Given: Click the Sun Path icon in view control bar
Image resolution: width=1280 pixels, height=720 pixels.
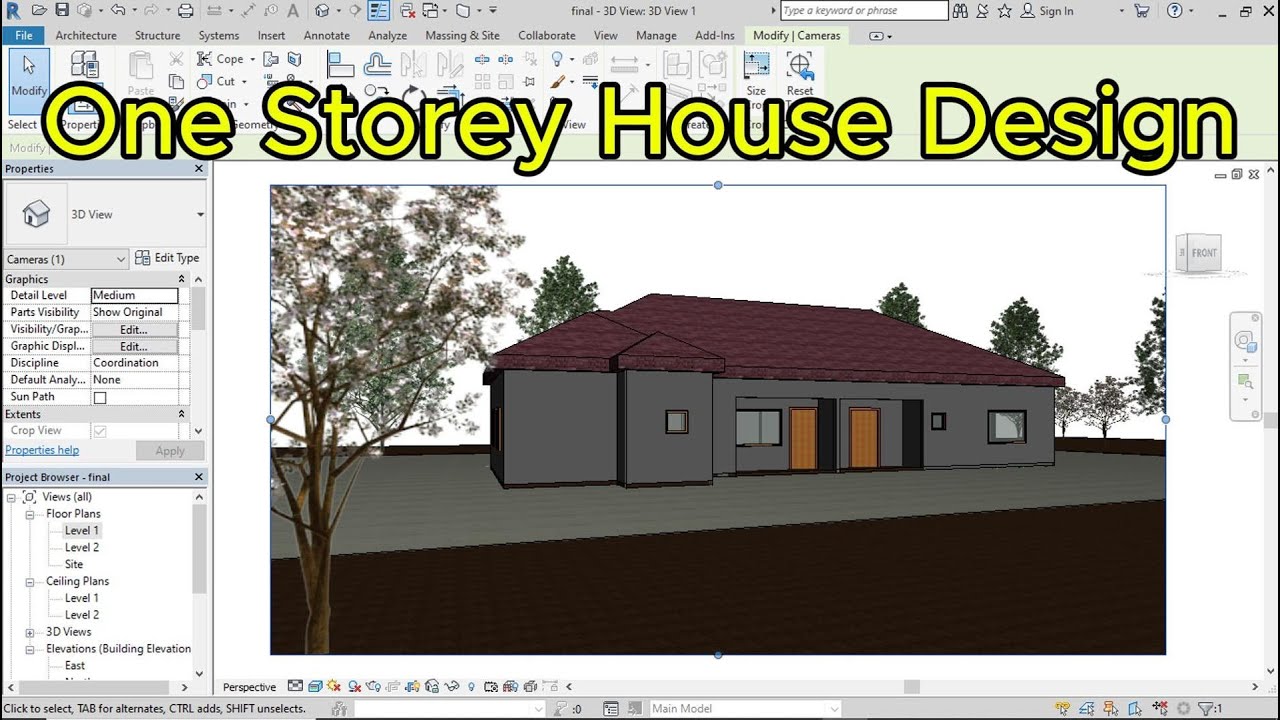Looking at the screenshot, I should point(334,686).
